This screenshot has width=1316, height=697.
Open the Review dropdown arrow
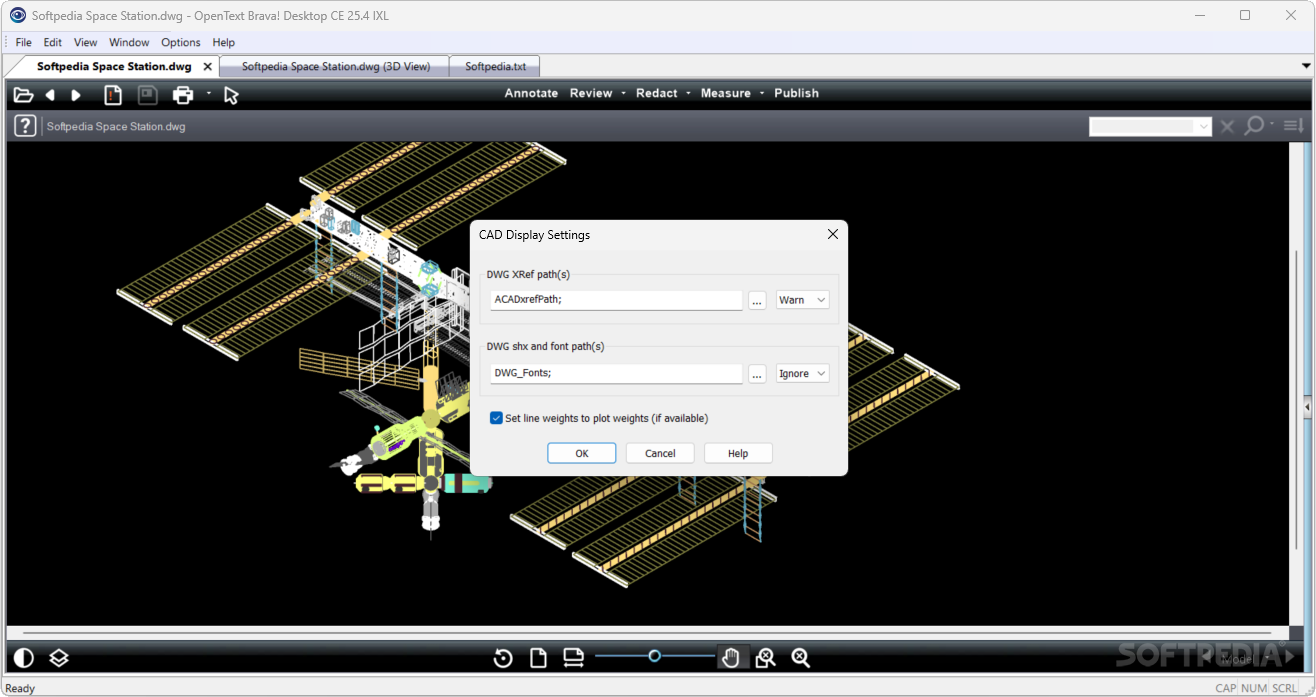[x=623, y=93]
